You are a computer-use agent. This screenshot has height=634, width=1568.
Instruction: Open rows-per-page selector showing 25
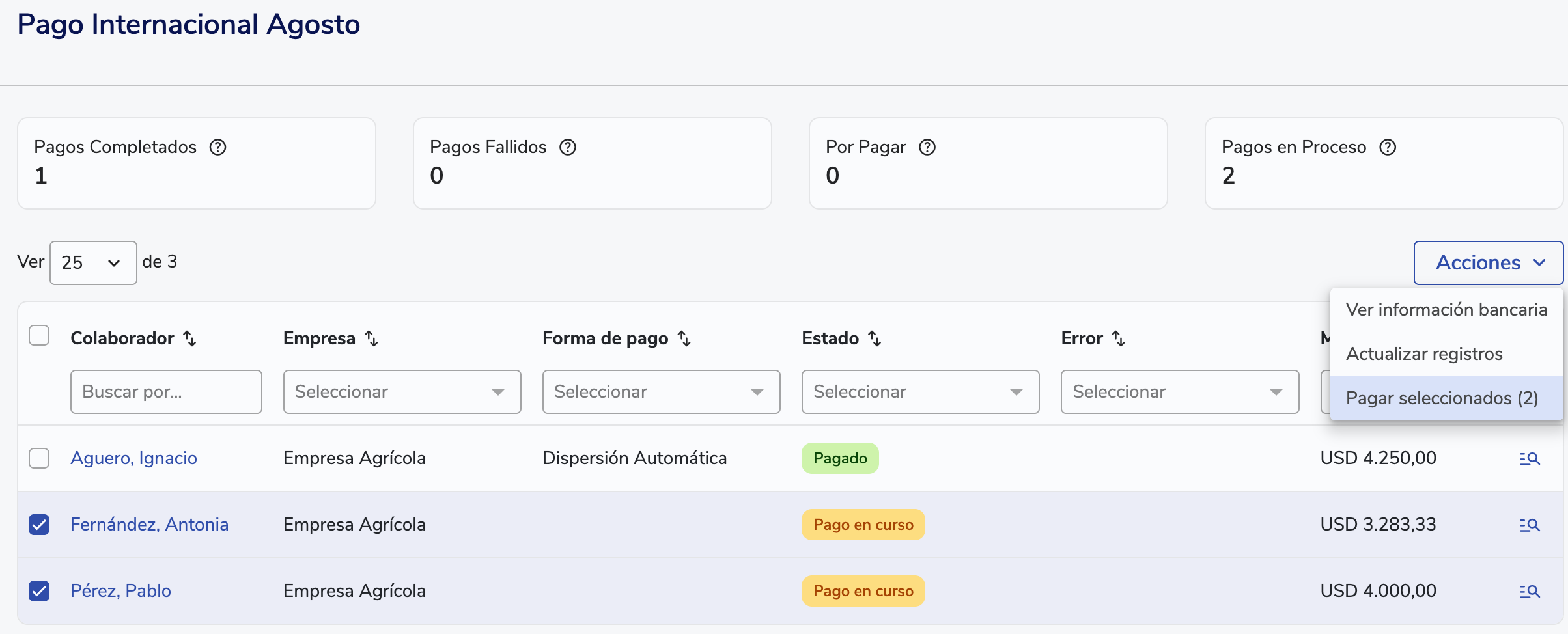click(93, 263)
